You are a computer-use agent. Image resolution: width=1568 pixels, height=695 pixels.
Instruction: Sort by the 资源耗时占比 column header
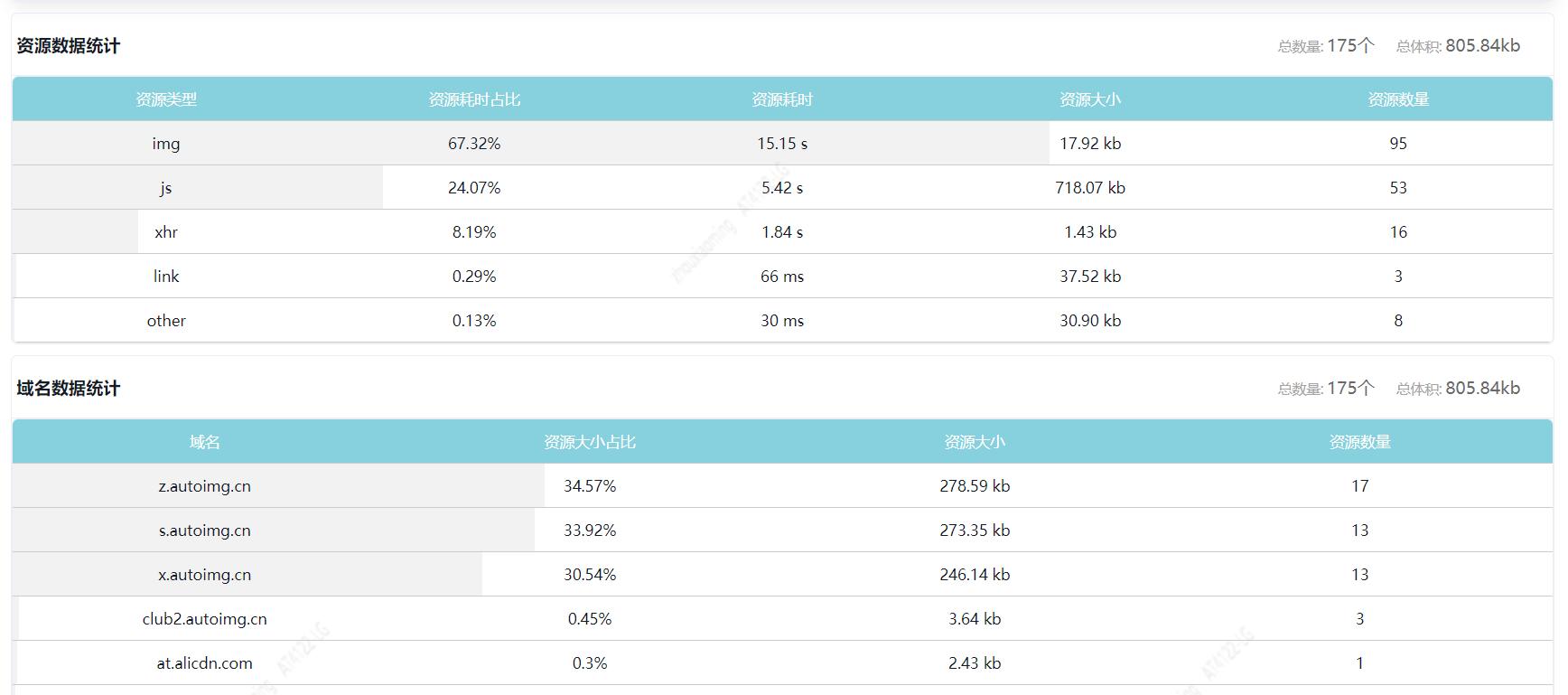[474, 99]
